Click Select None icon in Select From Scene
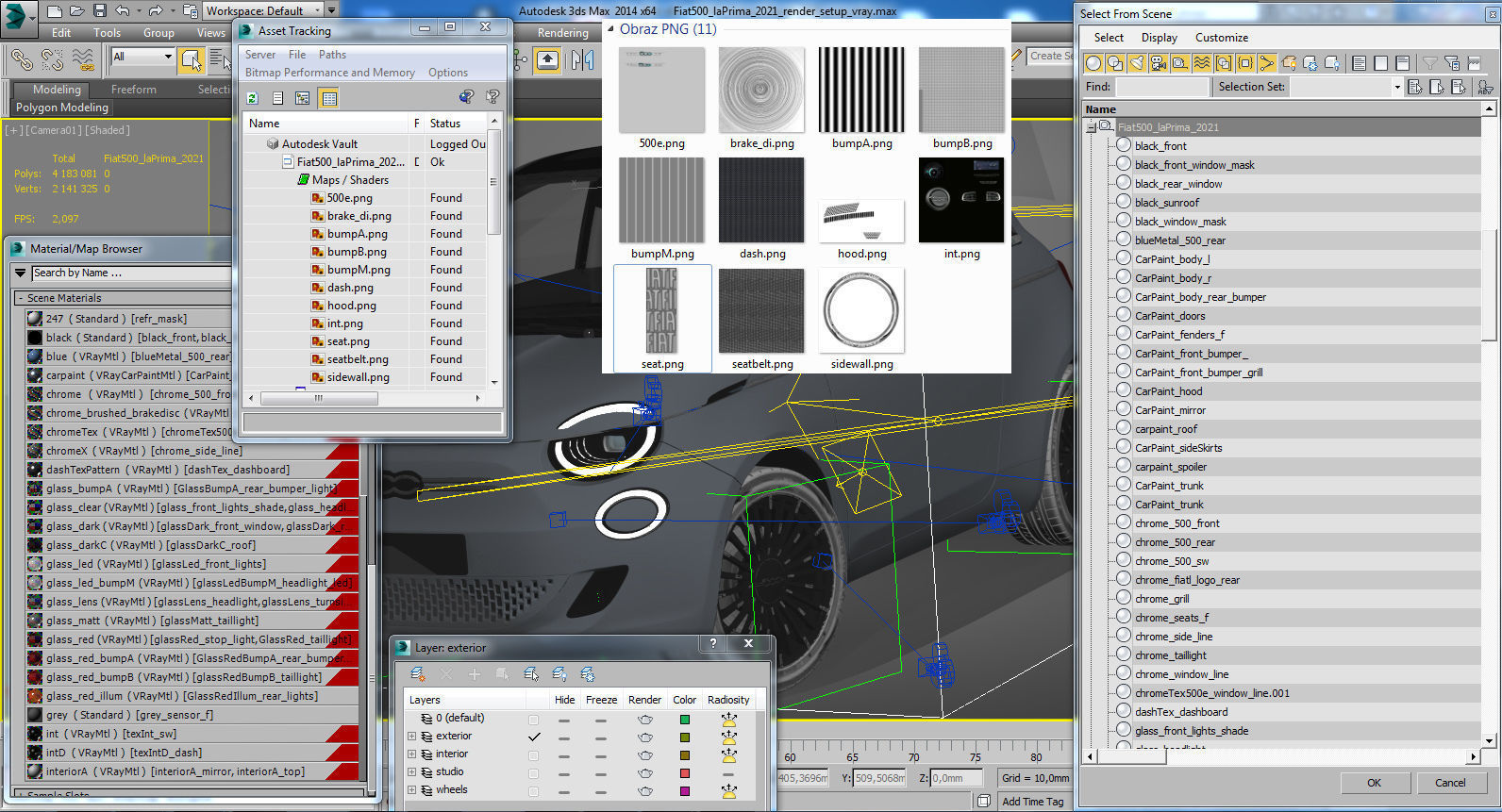1502x812 pixels. pos(1381,63)
